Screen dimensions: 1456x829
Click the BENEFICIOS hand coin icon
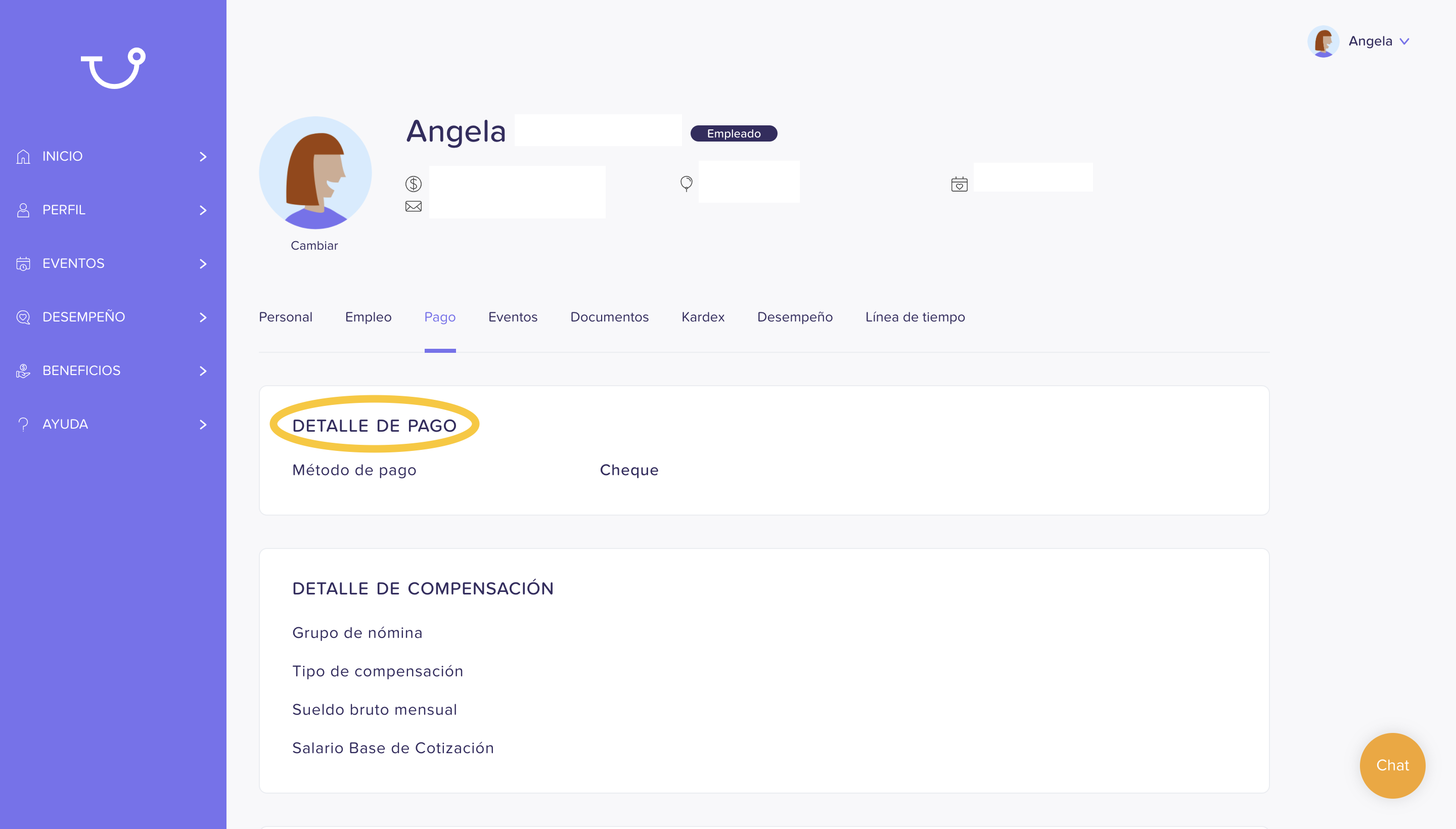[23, 371]
